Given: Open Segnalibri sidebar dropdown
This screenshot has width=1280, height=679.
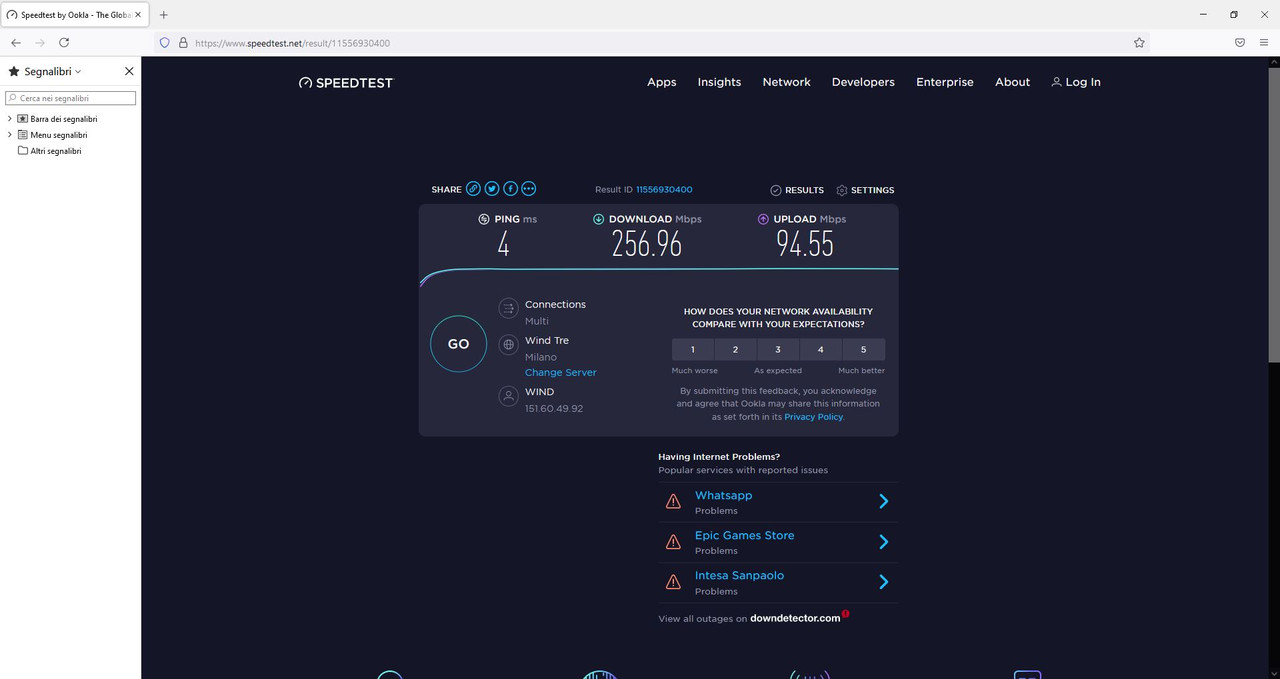Looking at the screenshot, I should [78, 72].
